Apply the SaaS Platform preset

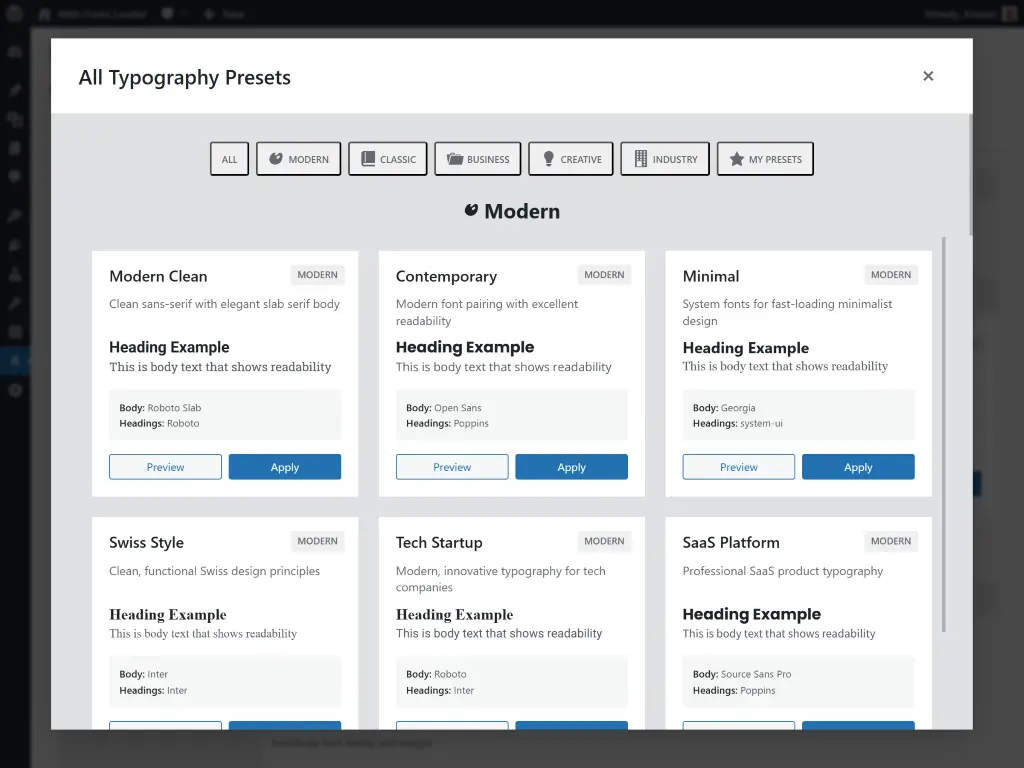[858, 727]
